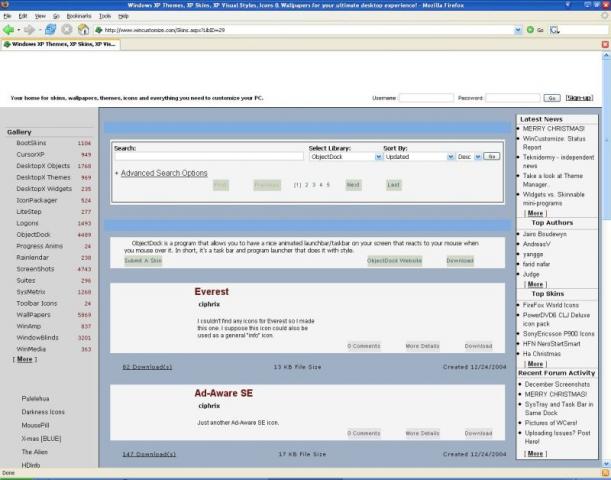Open the View menu
This screenshot has height=480, width=611.
[x=40, y=16]
